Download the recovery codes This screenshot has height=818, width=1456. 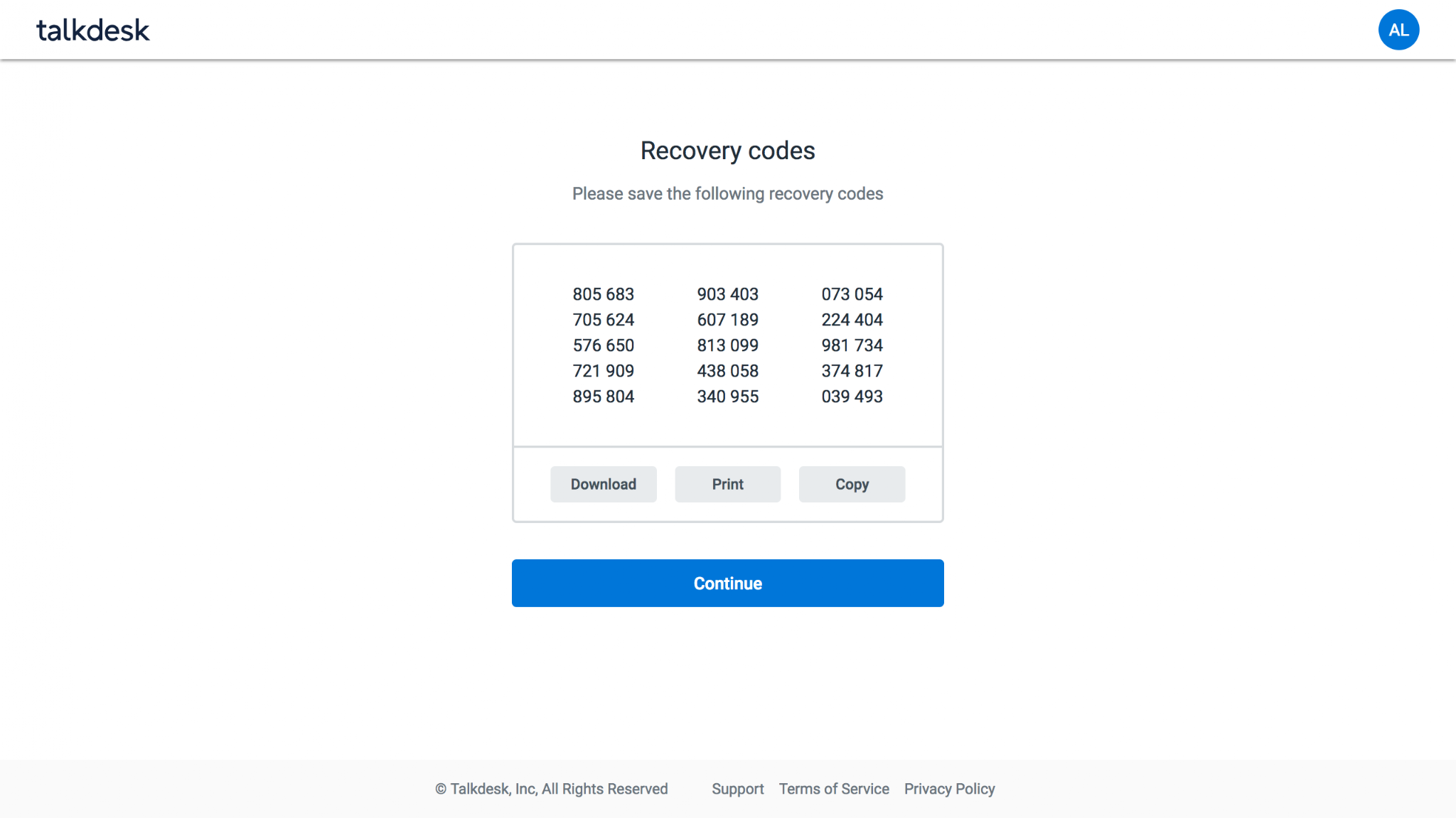604,484
